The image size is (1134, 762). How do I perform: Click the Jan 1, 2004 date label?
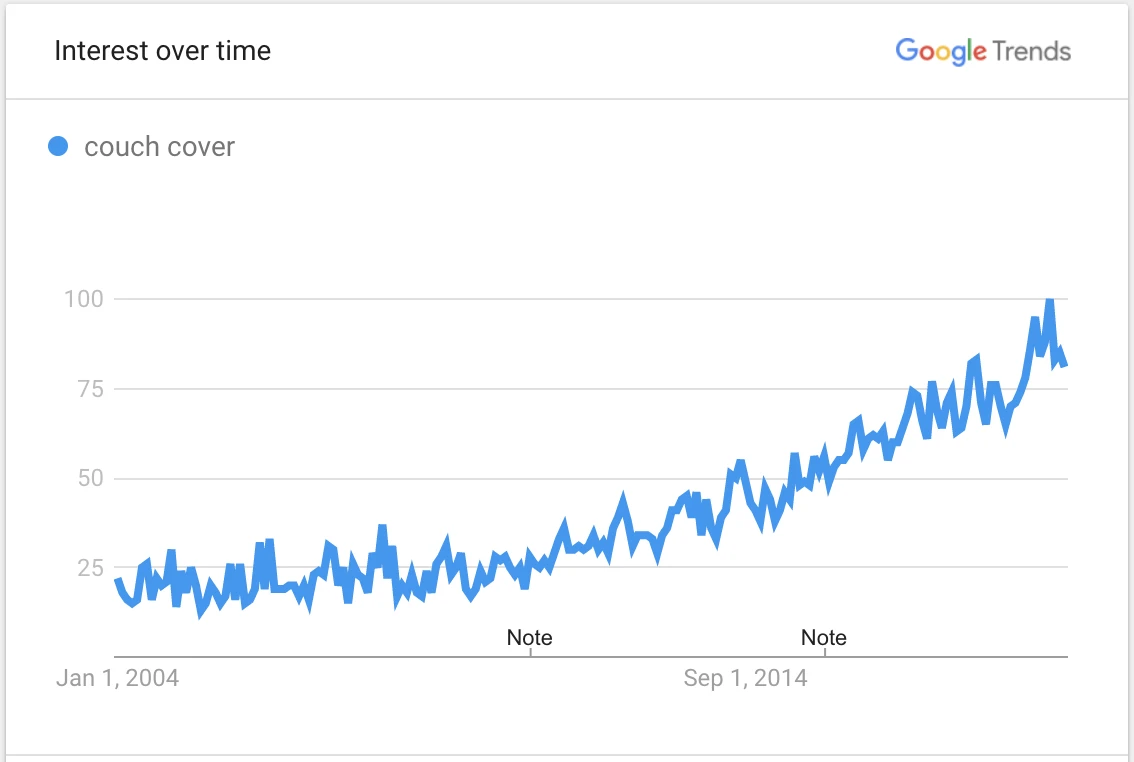tap(117, 678)
